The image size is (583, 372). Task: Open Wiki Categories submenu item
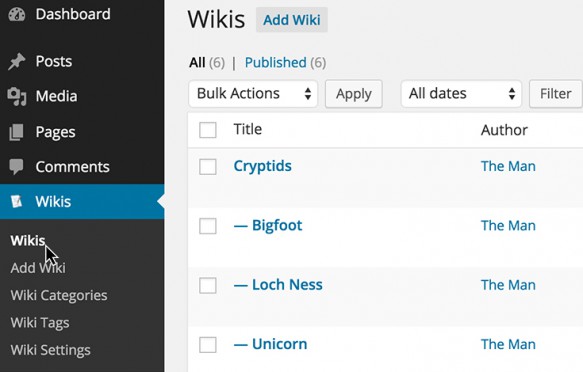(x=59, y=295)
